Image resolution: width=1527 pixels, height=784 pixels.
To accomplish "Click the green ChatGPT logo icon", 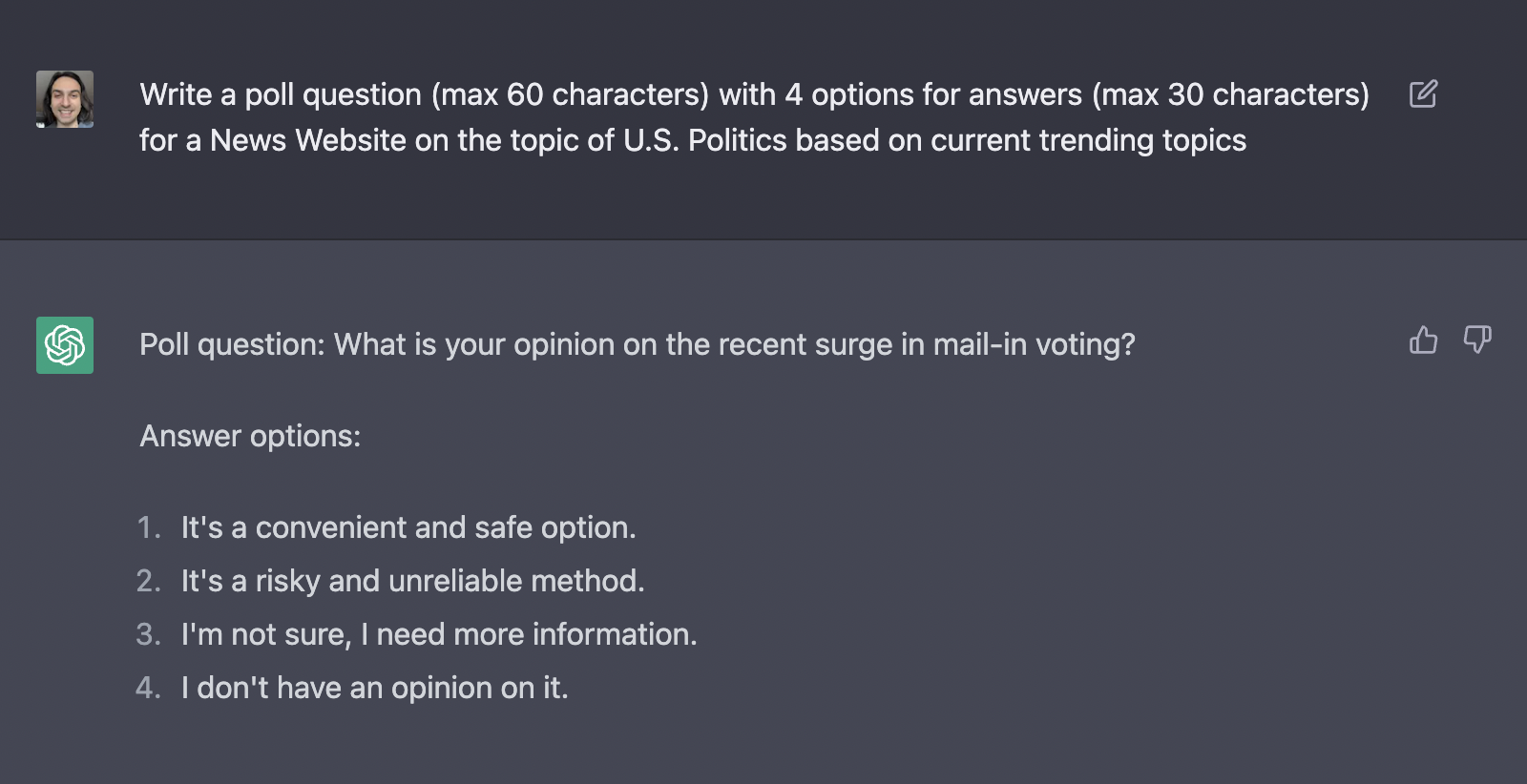I will click(x=65, y=345).
